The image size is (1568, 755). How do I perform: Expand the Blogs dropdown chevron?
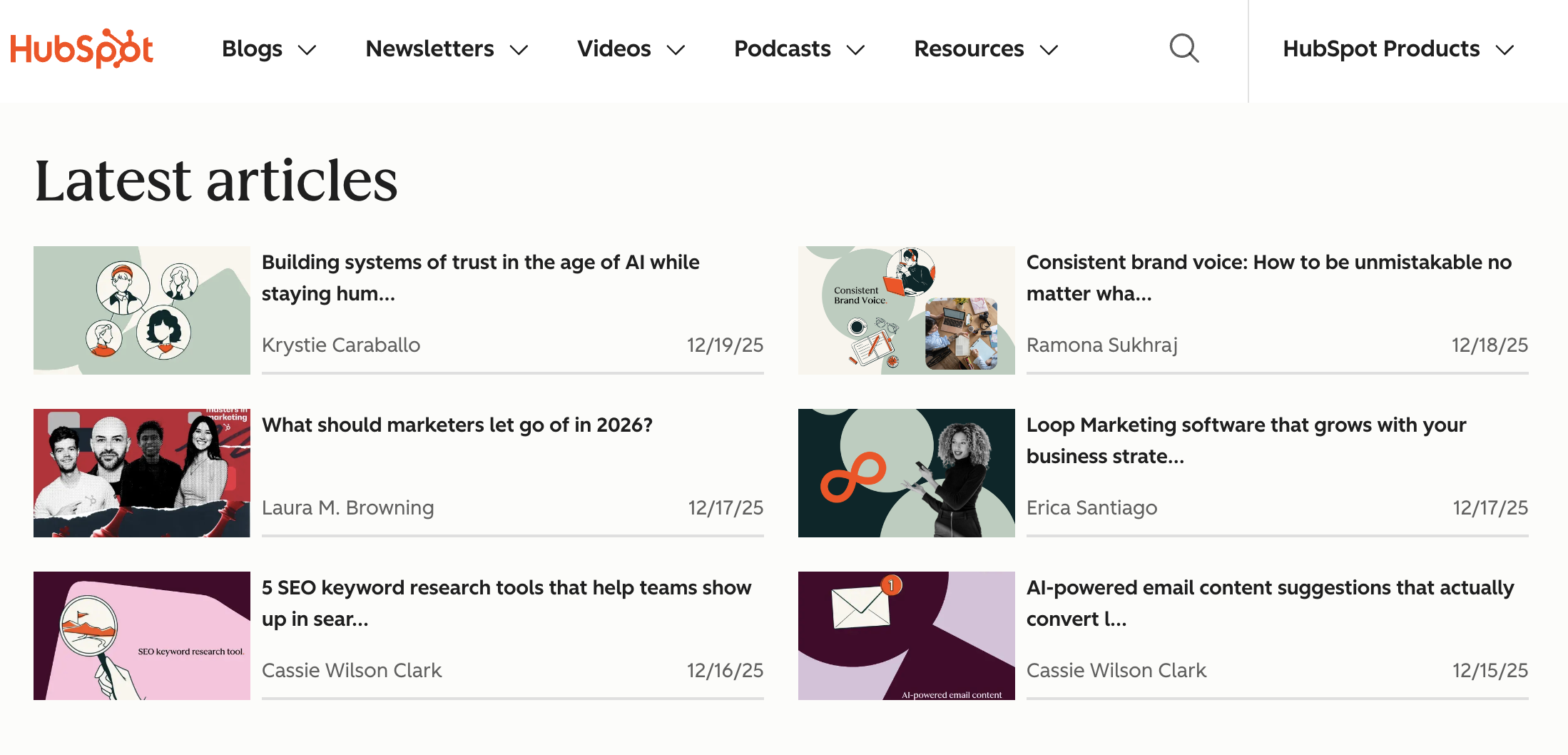coord(307,50)
